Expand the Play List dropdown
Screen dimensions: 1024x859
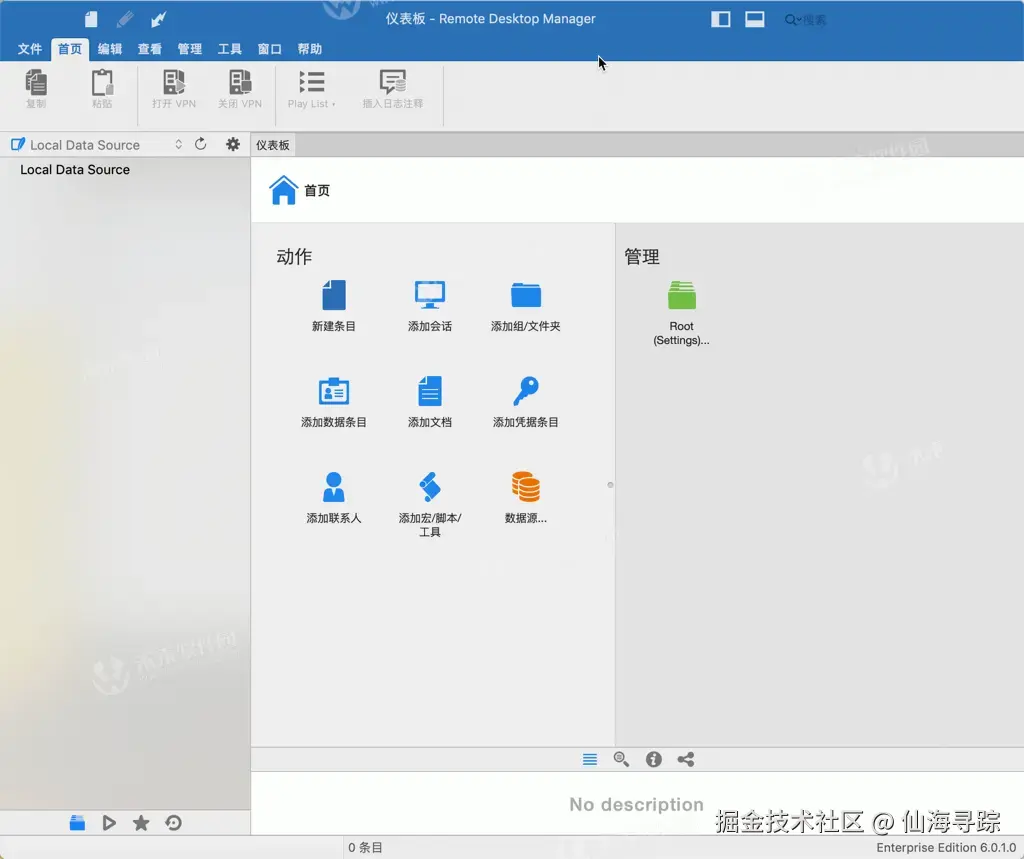point(312,89)
